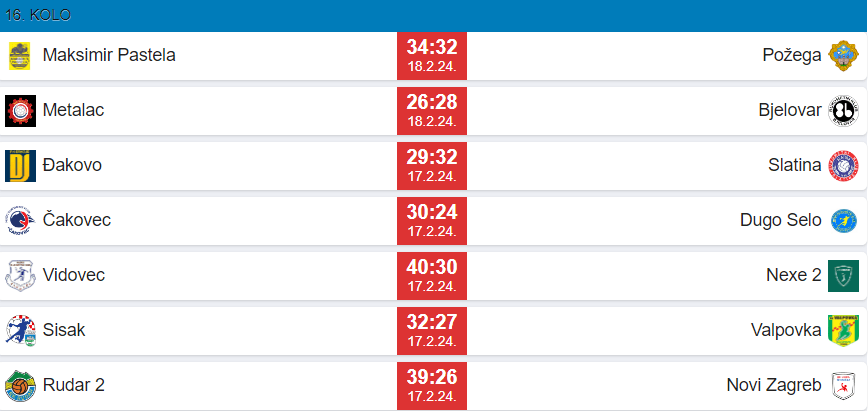Click the Maksimir Pastela club logo
Screen dimensions: 868x411
click(19, 55)
